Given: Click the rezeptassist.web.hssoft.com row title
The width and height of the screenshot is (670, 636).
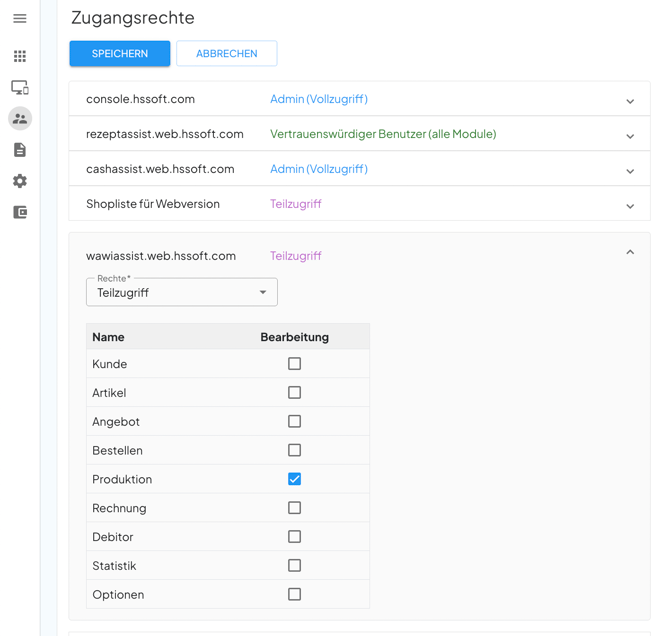Looking at the screenshot, I should click(165, 134).
